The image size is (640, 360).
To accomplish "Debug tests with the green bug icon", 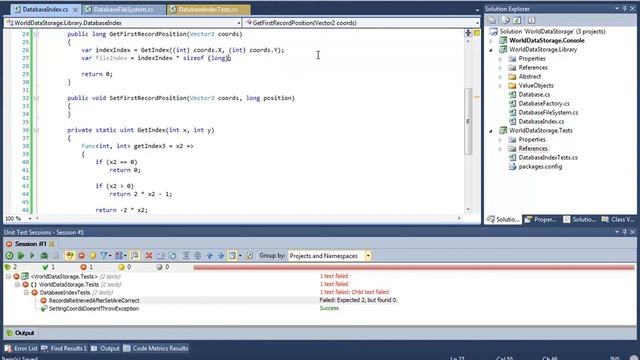I will coord(44,256).
